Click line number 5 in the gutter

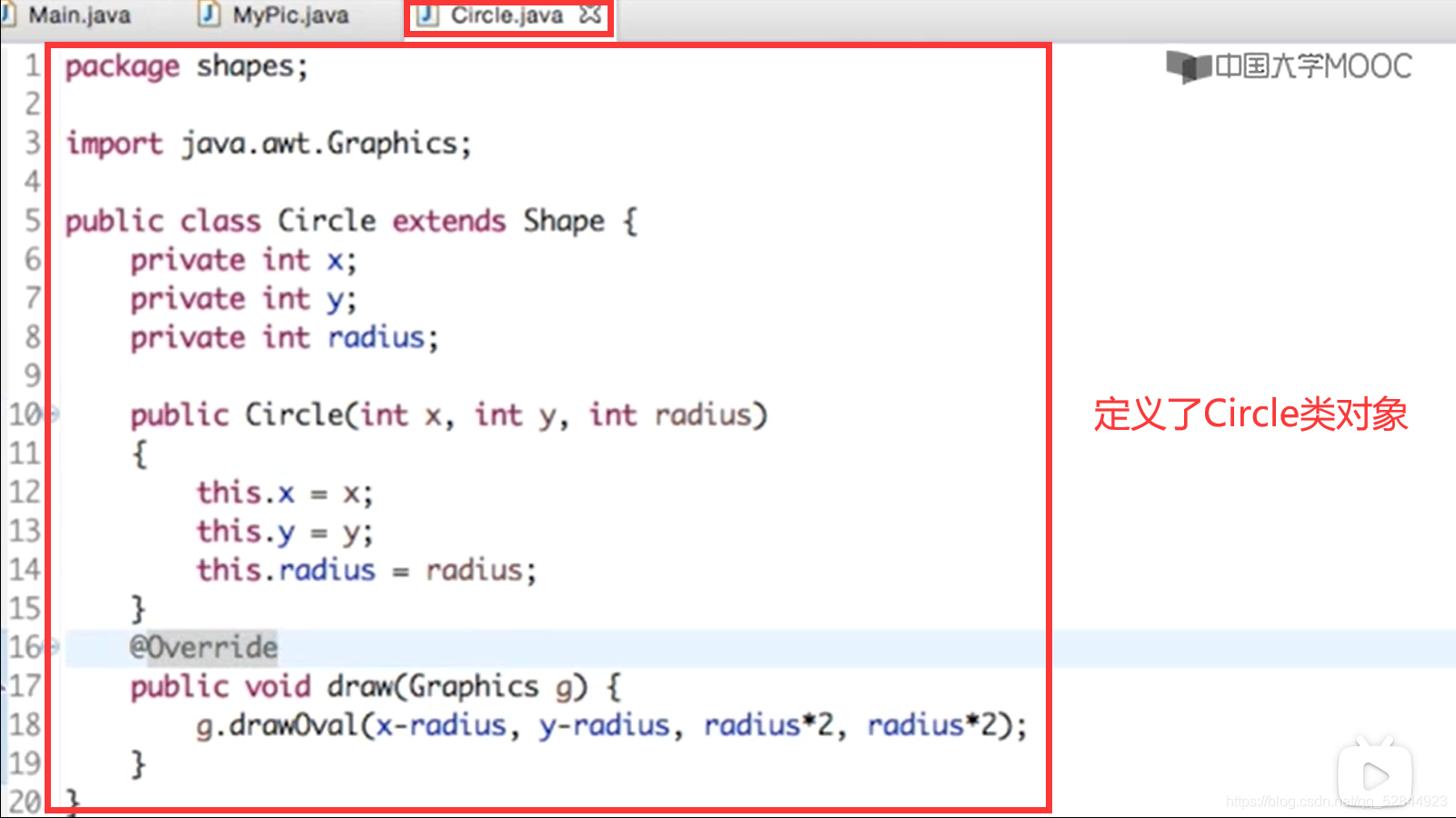[32, 221]
